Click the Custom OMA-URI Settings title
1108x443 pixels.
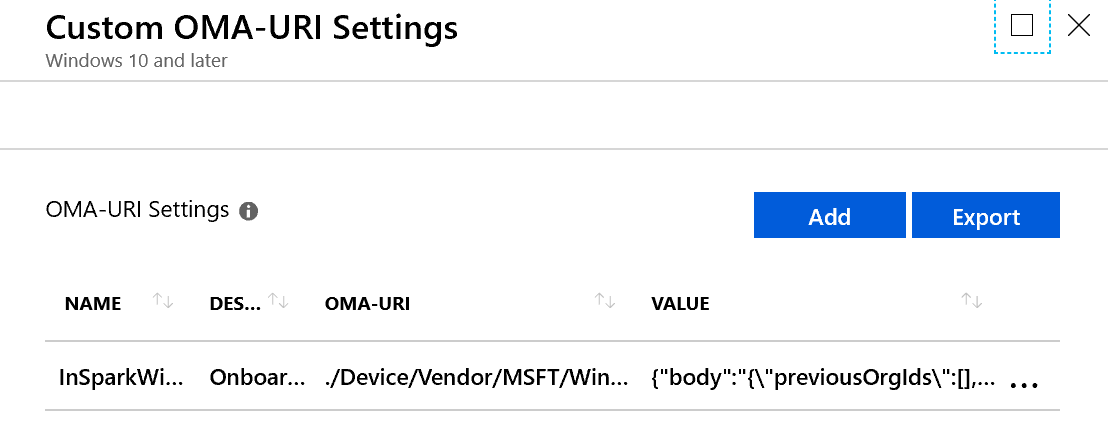click(x=252, y=27)
